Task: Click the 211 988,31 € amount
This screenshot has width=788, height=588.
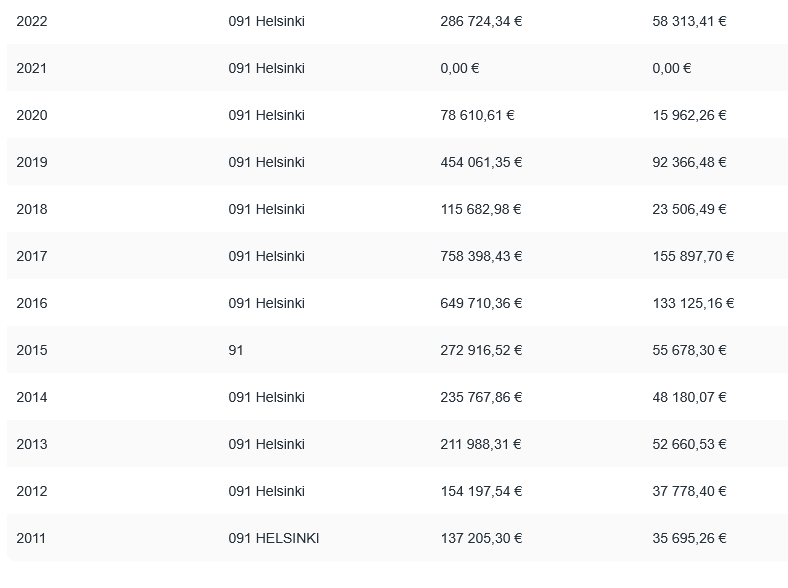Action: pos(481,444)
